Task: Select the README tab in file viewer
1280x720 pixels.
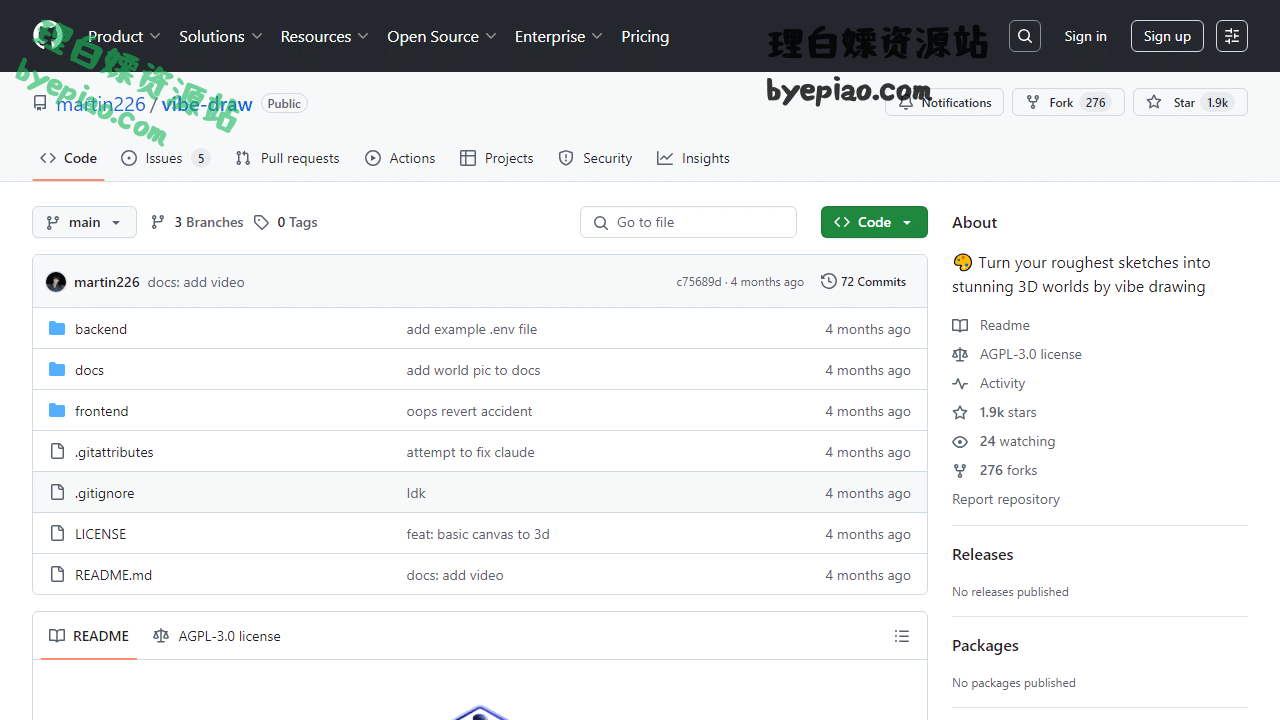Action: click(x=89, y=636)
